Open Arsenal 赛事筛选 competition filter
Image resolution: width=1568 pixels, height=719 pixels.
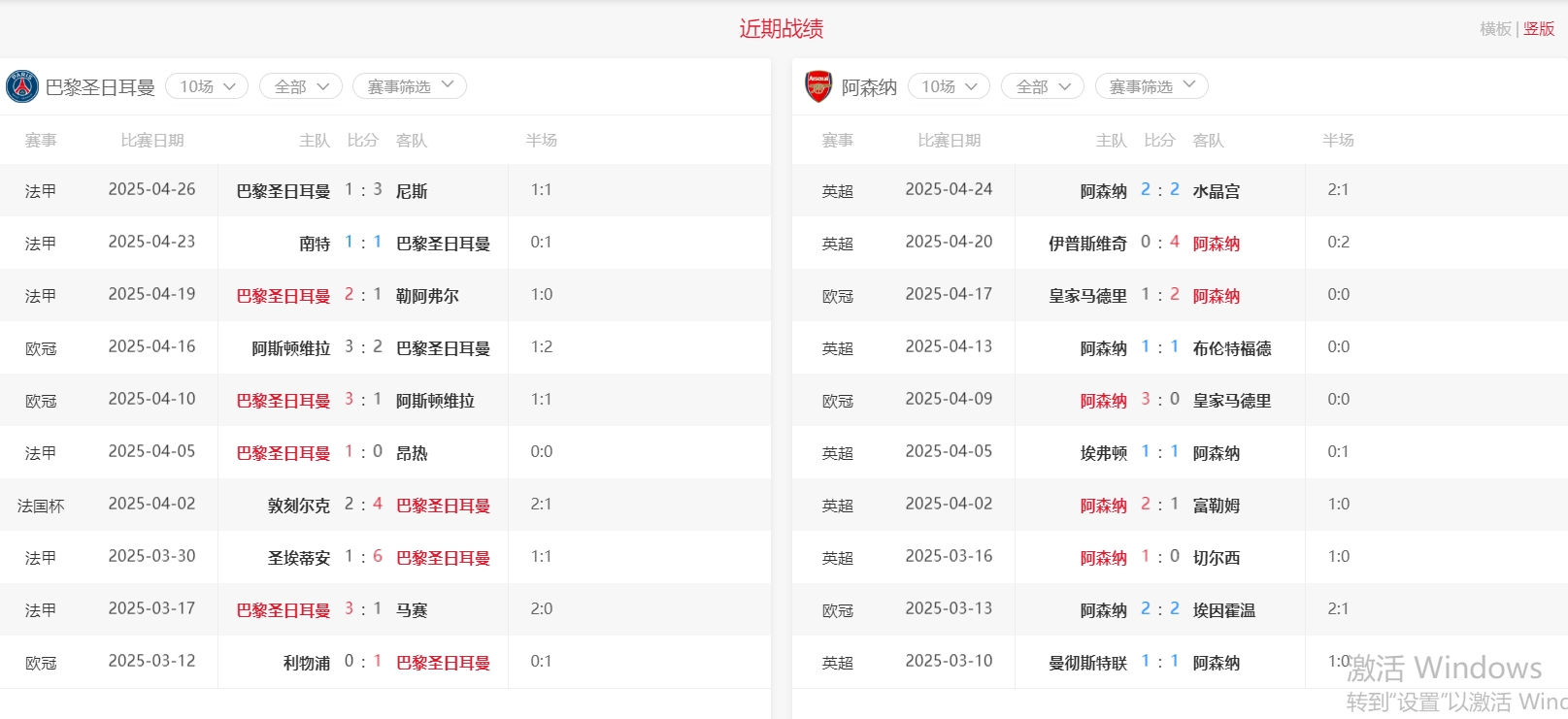coord(1151,86)
